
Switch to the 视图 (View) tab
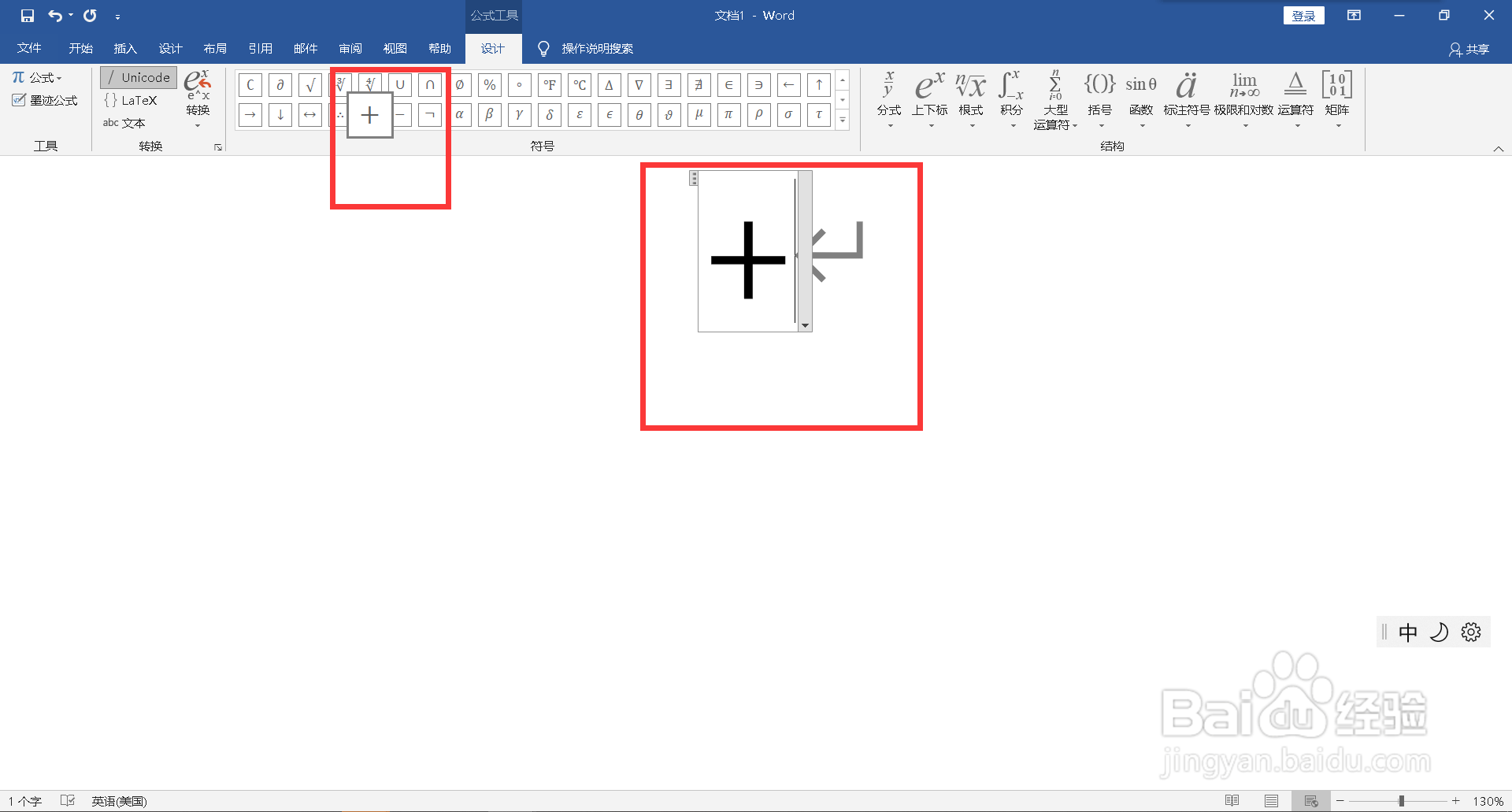(395, 49)
